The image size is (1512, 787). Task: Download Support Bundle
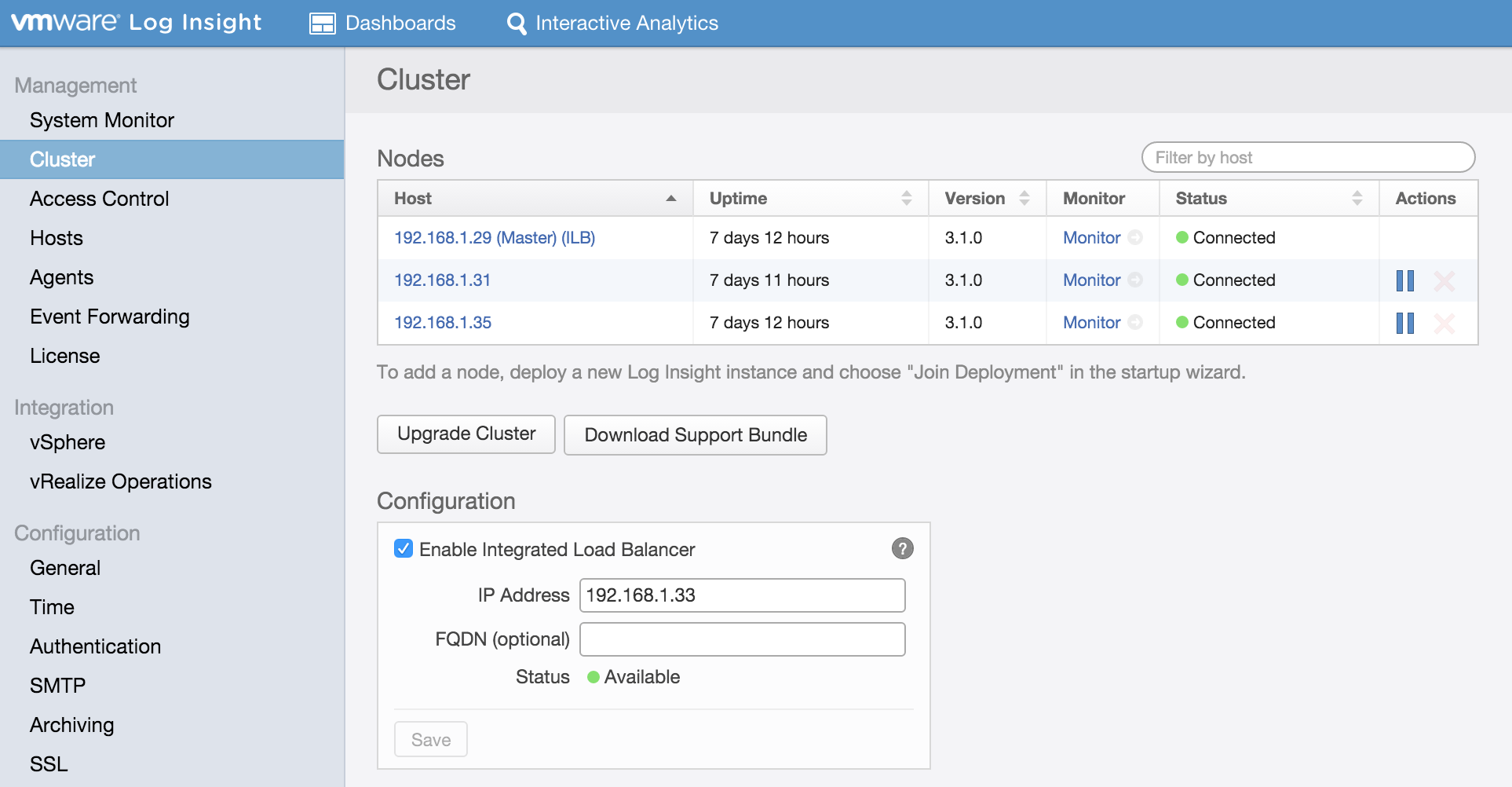[x=695, y=435]
